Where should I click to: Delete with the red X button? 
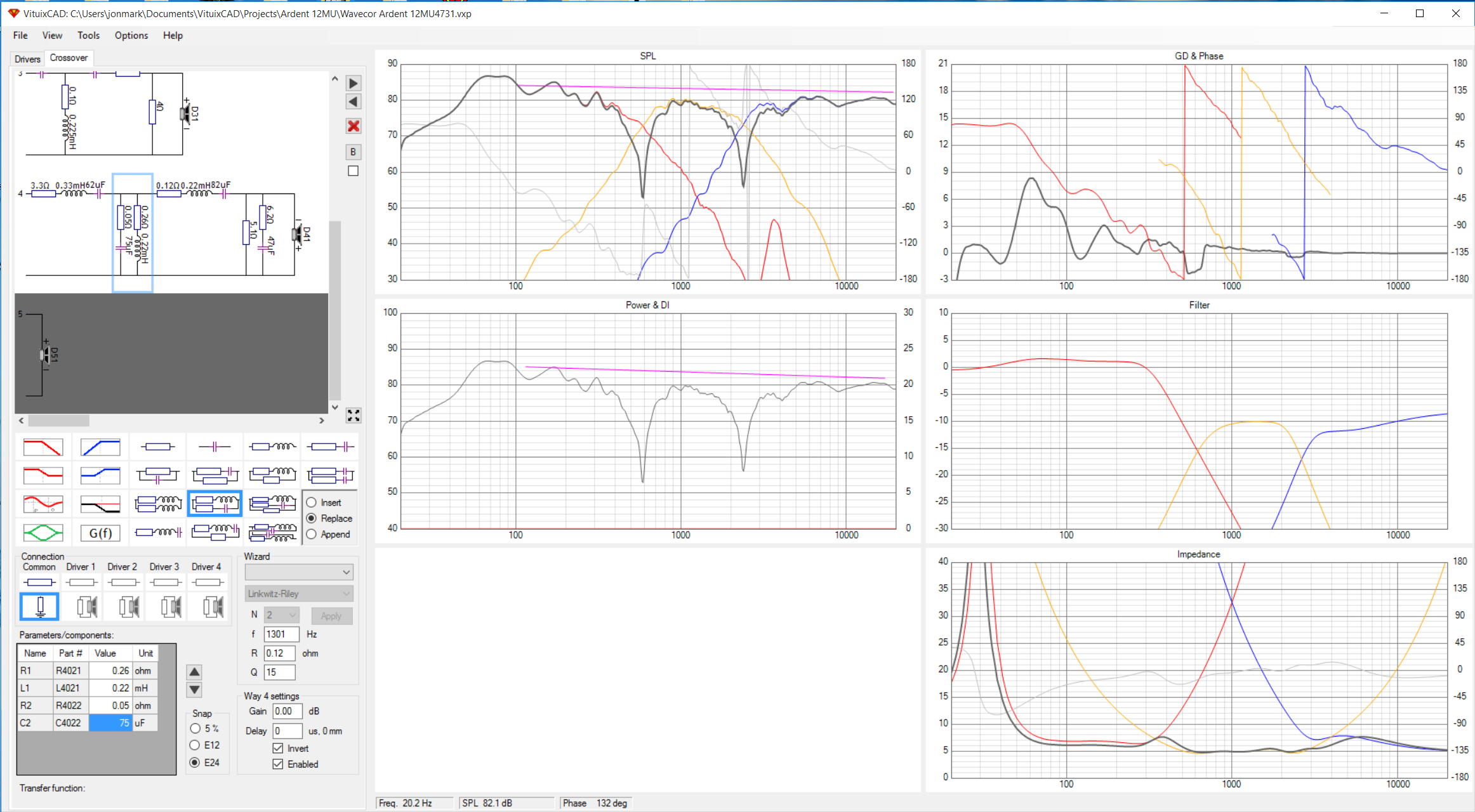(x=354, y=126)
